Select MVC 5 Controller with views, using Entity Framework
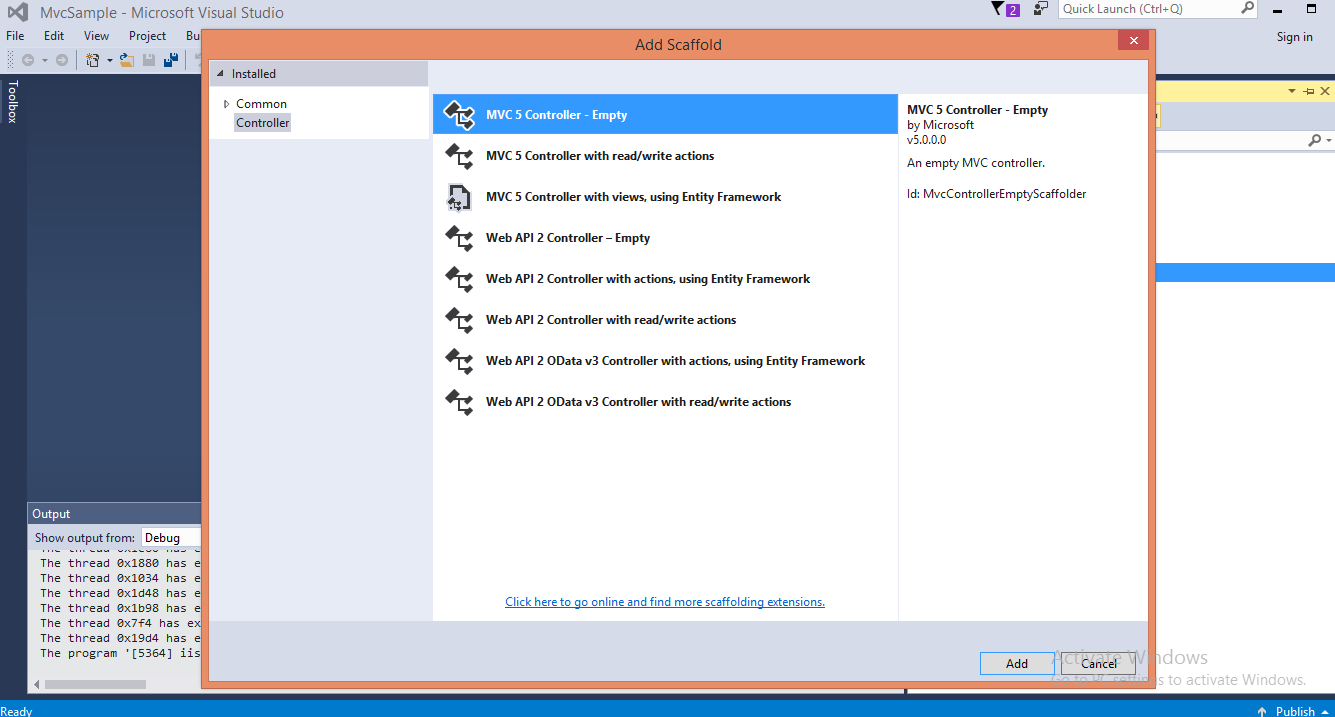The width and height of the screenshot is (1335, 717). (x=665, y=197)
